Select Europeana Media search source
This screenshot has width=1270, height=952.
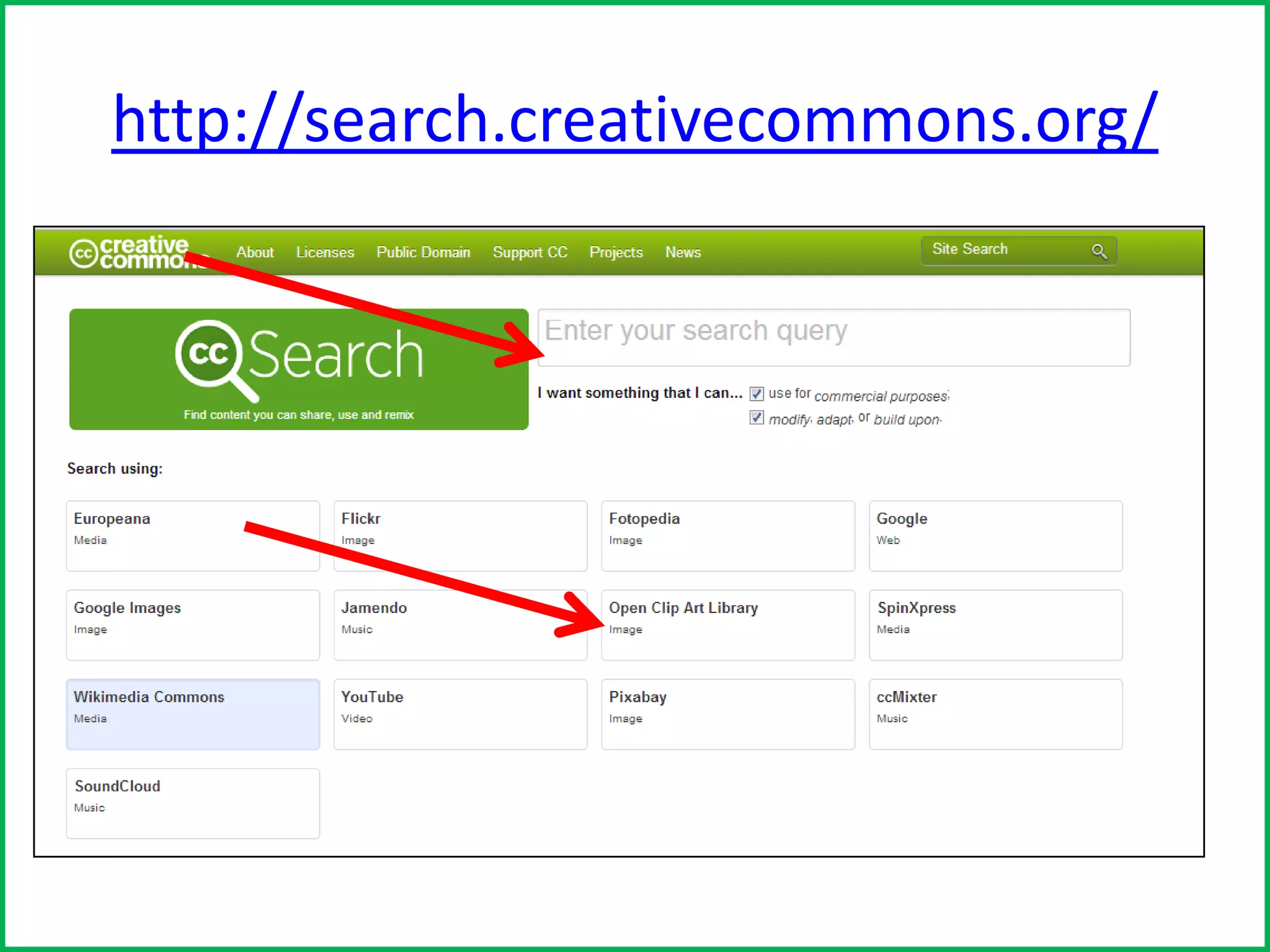coord(193,536)
